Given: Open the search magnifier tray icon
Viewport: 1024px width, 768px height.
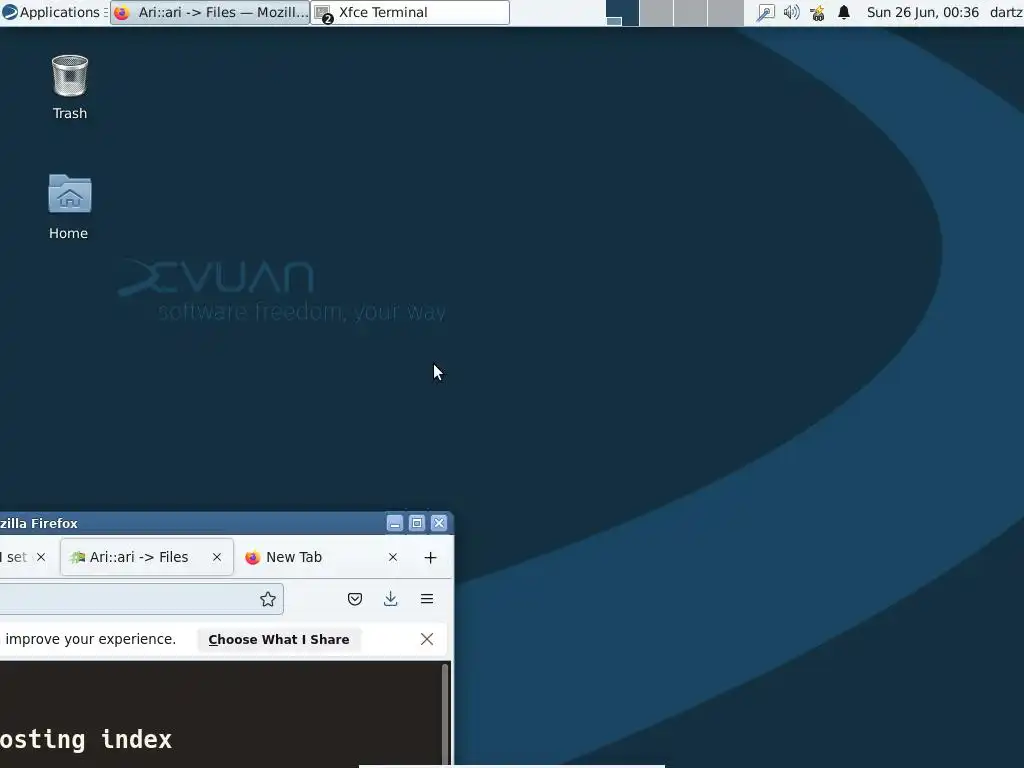Looking at the screenshot, I should [765, 12].
